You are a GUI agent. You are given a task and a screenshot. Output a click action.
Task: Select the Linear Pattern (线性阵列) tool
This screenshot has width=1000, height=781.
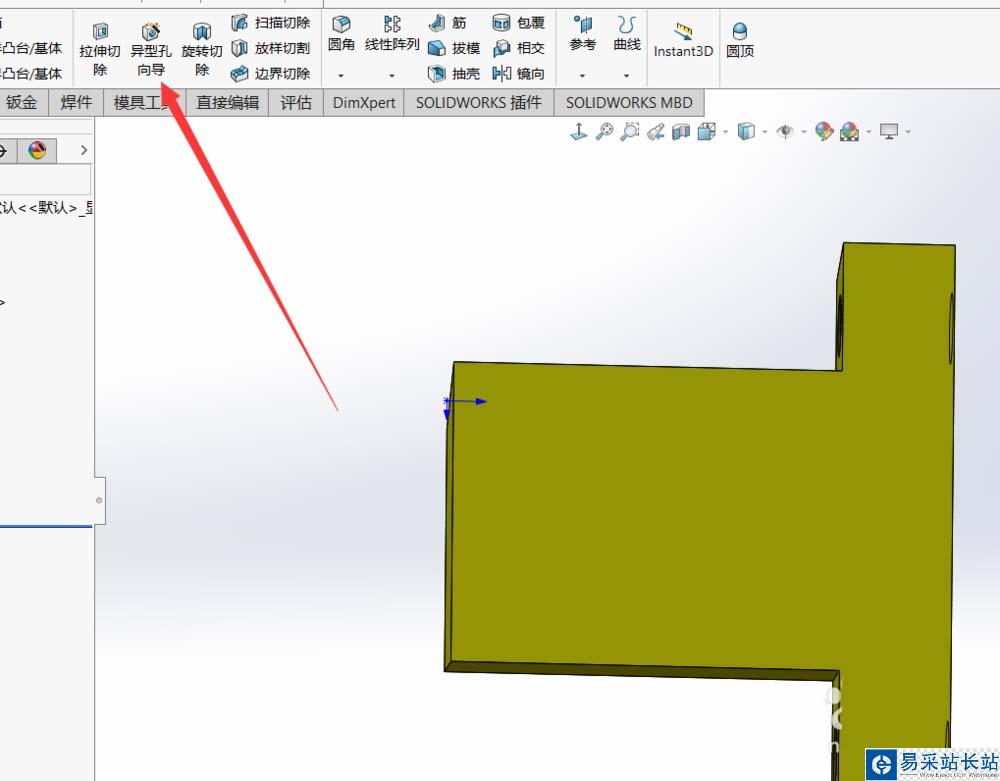click(x=392, y=34)
